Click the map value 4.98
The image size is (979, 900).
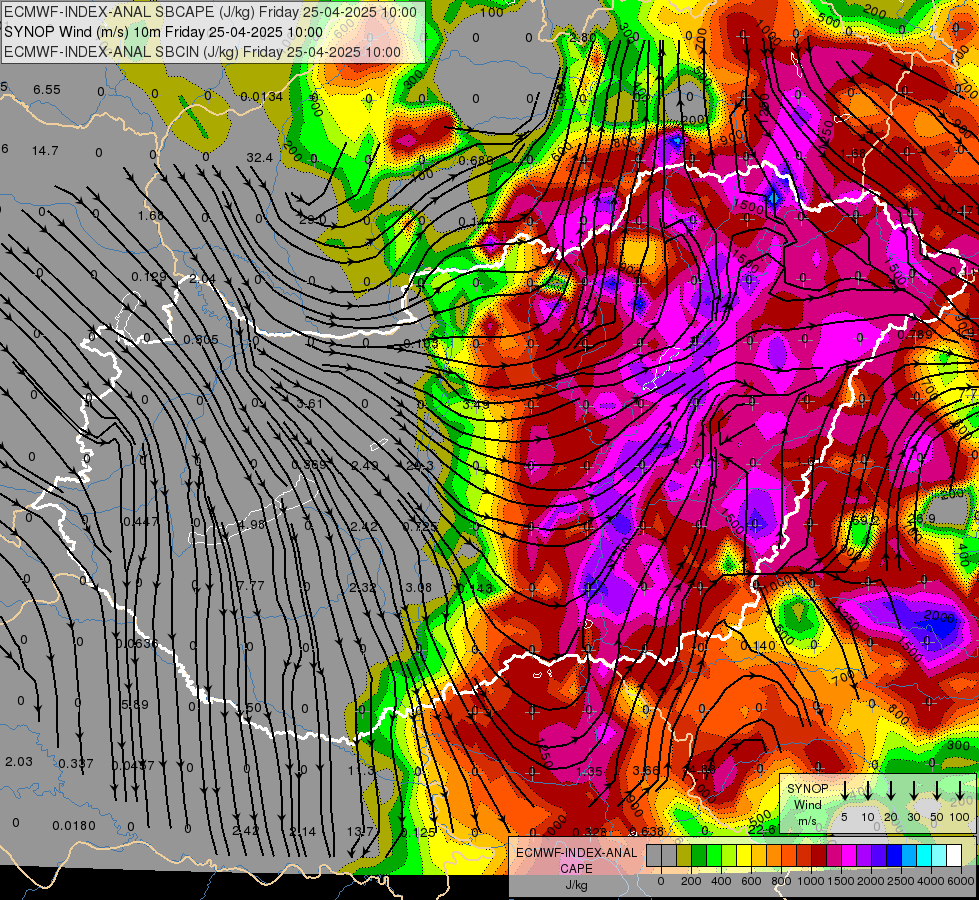click(x=252, y=525)
